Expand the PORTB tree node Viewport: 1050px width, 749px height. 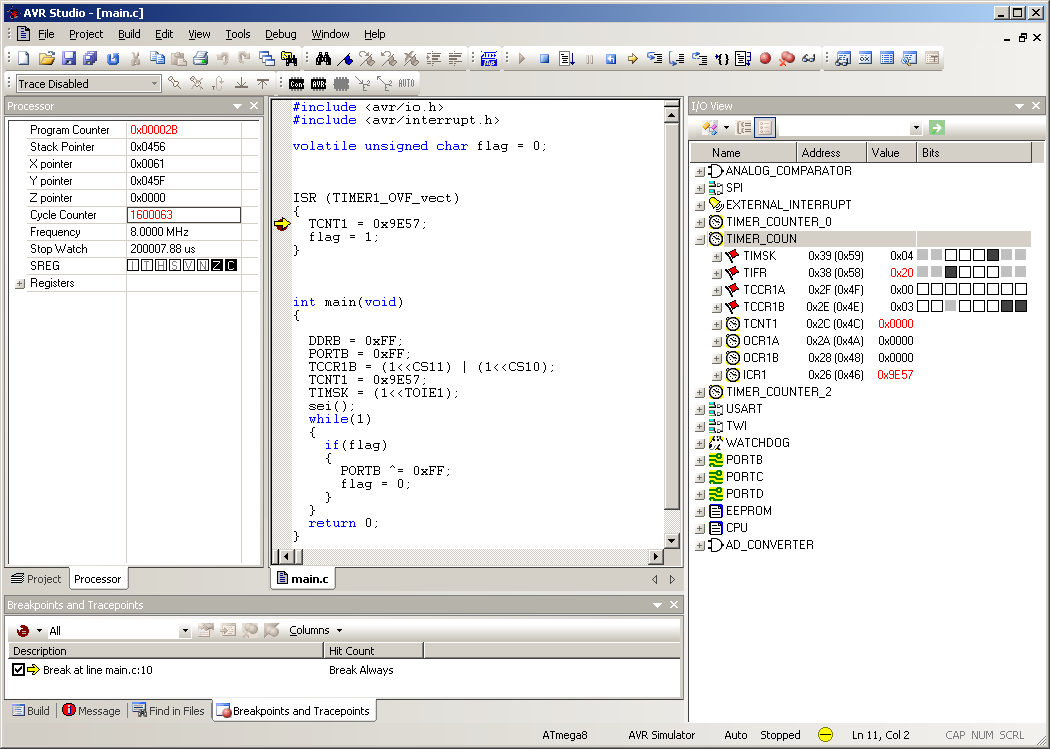tap(700, 460)
